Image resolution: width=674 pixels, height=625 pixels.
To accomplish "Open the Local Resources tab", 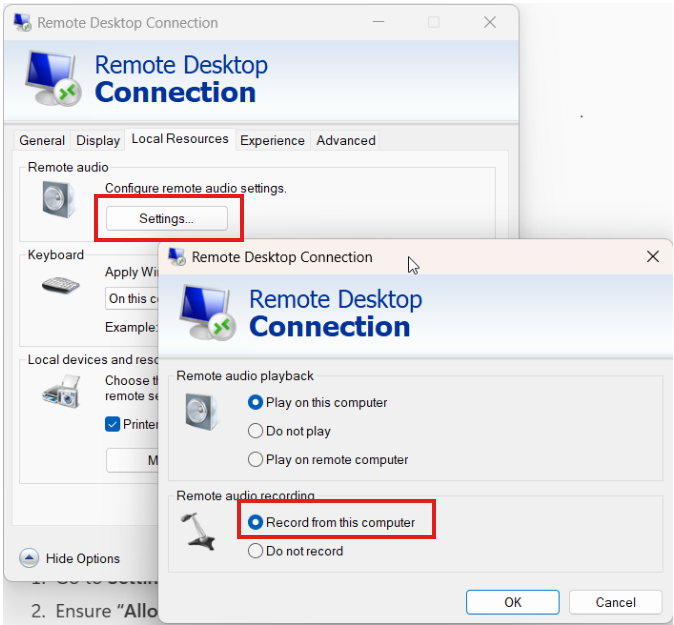I will (180, 139).
